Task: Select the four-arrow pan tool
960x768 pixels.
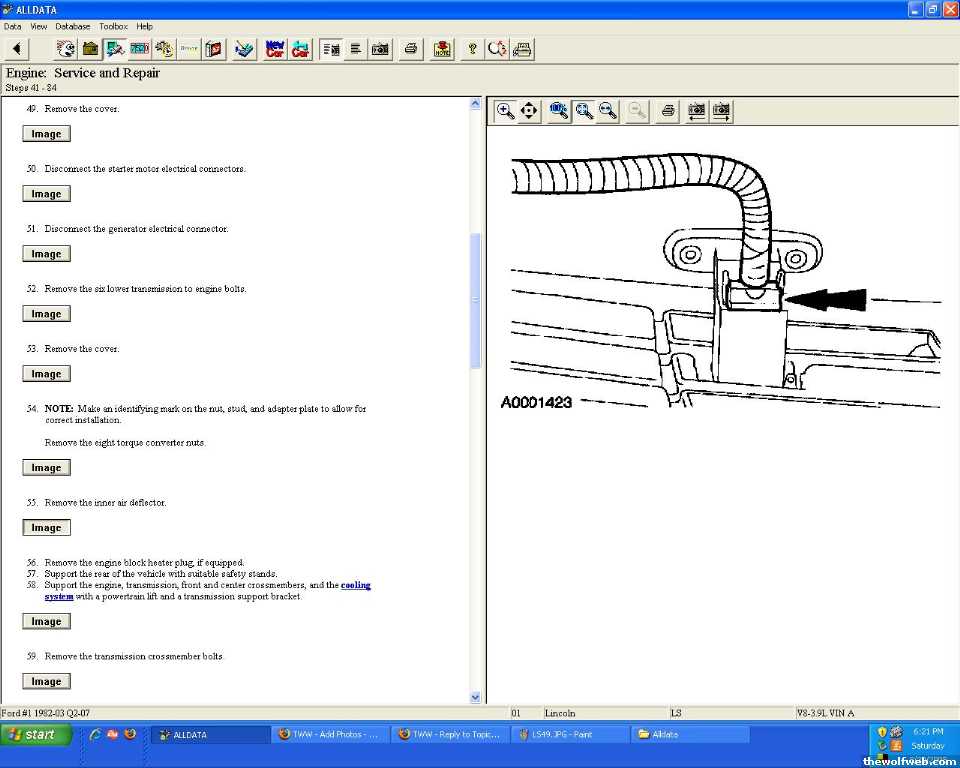Action: (x=530, y=111)
